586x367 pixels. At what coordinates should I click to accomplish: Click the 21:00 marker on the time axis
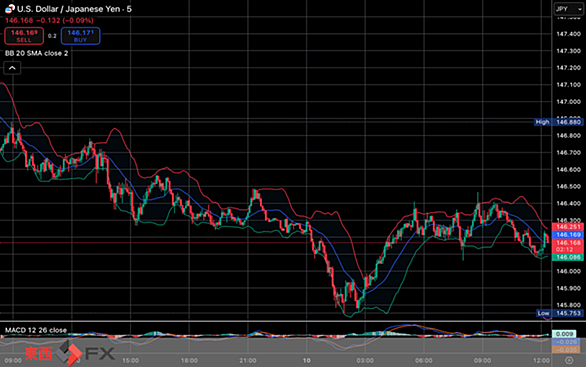pyautogui.click(x=248, y=360)
